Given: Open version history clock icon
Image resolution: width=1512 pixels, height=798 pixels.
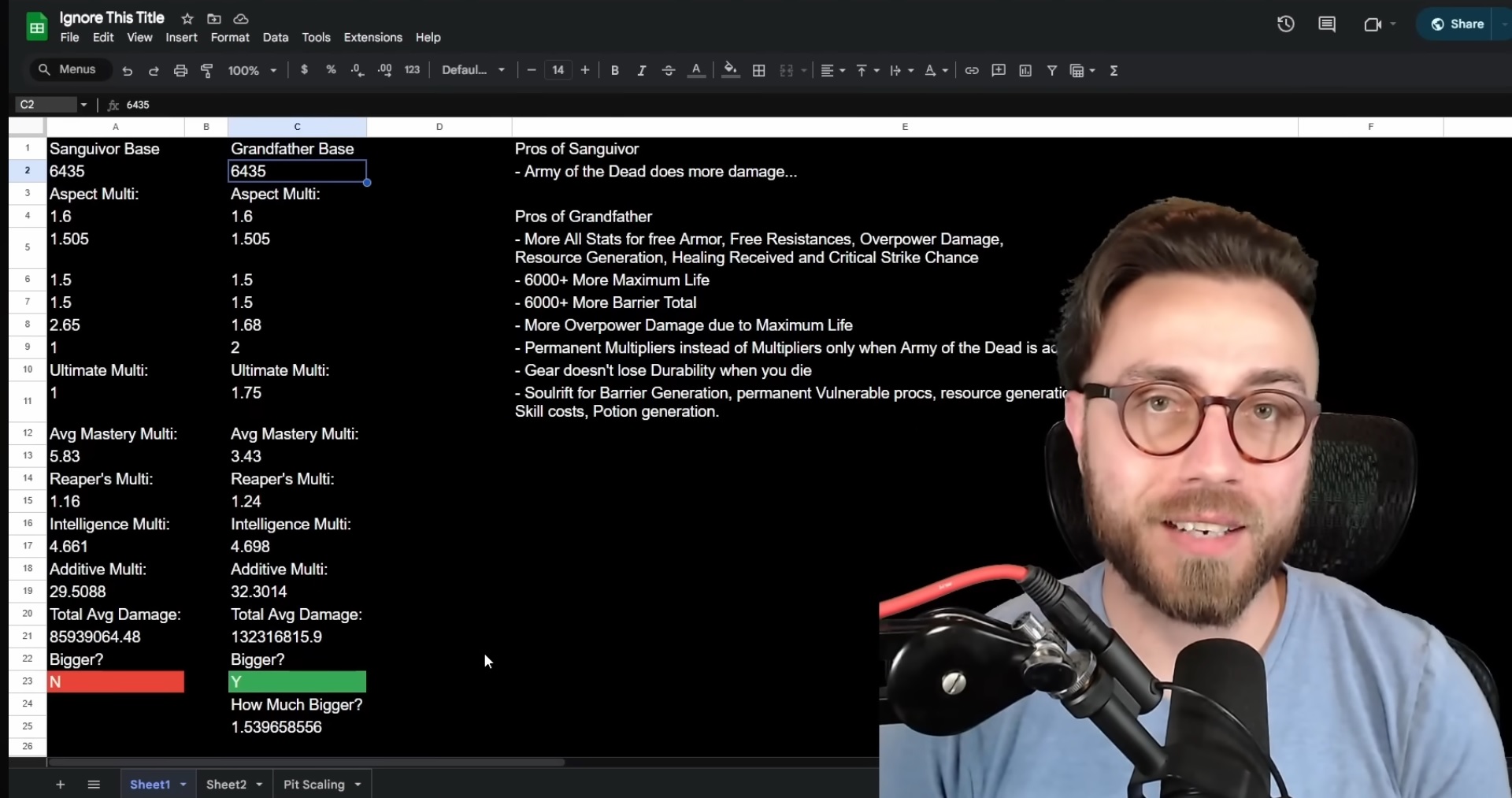Looking at the screenshot, I should click(x=1286, y=24).
